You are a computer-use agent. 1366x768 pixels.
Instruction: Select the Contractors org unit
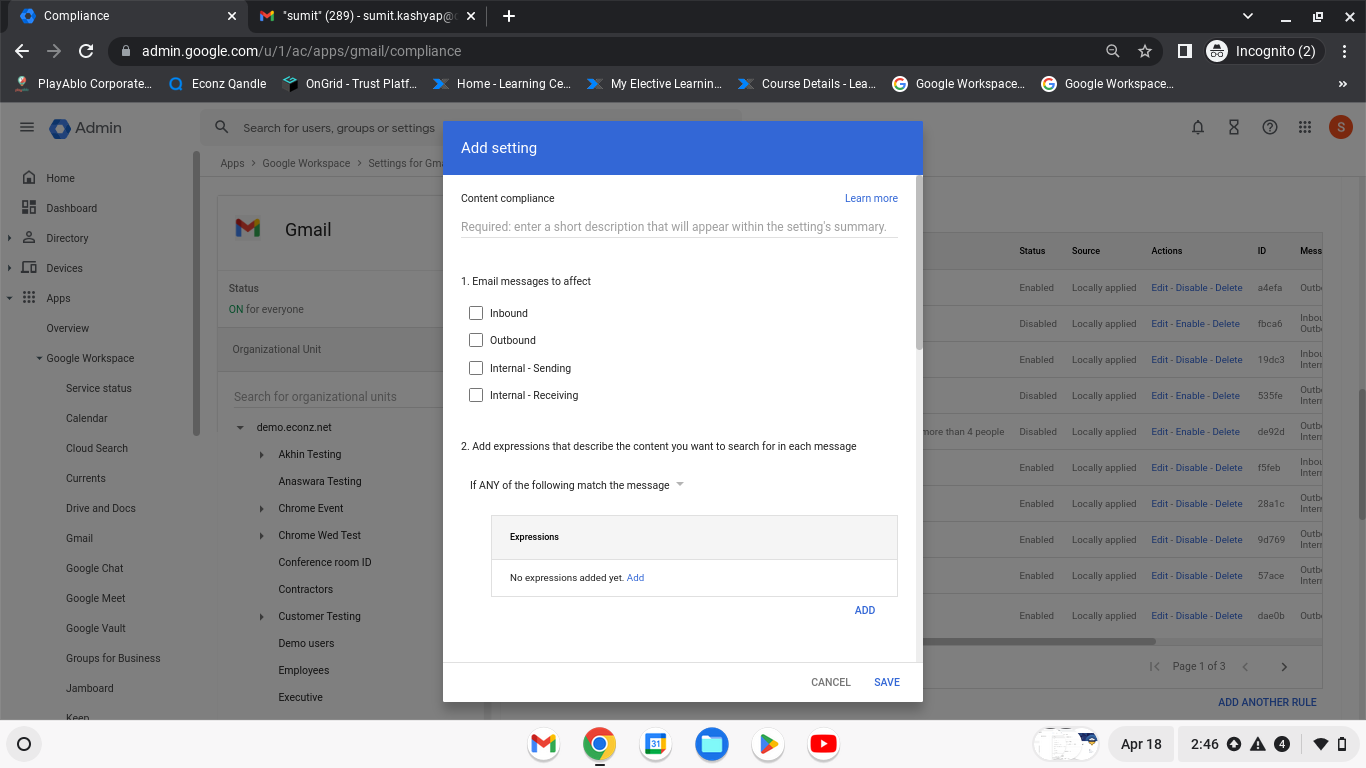pyautogui.click(x=306, y=589)
